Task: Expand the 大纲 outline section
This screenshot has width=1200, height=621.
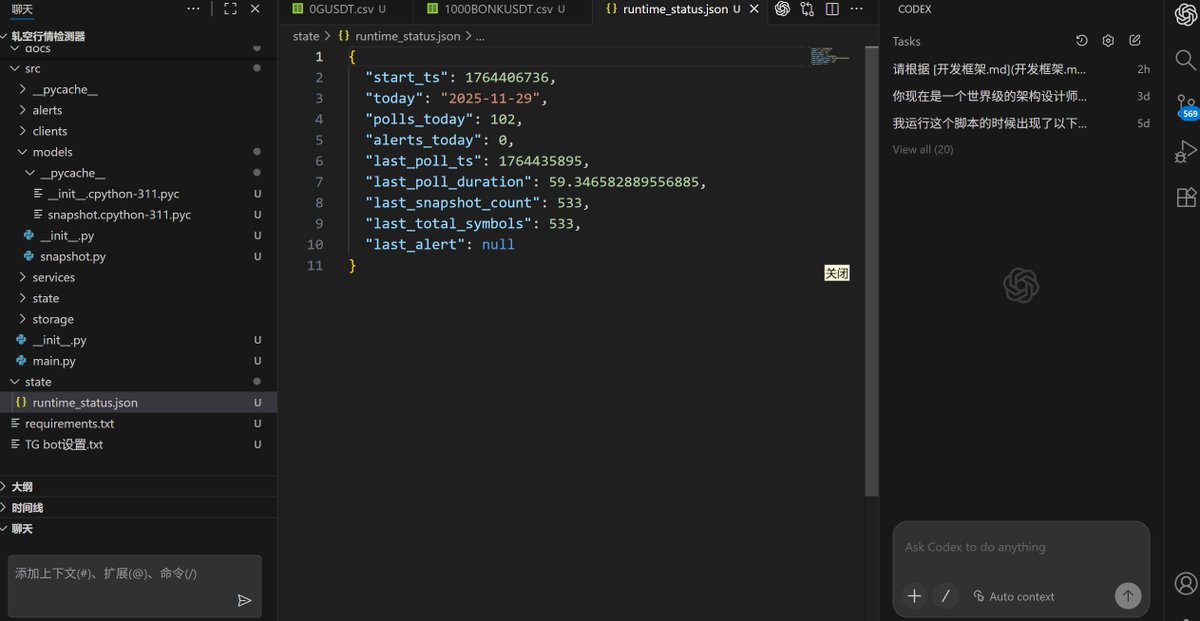Action: pyautogui.click(x=138, y=487)
